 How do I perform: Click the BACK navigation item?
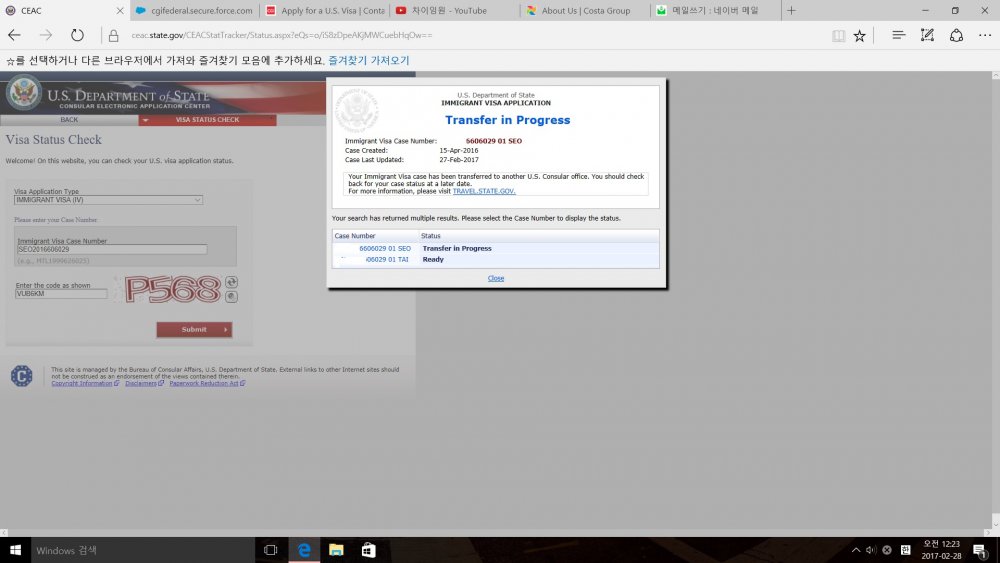(x=69, y=120)
